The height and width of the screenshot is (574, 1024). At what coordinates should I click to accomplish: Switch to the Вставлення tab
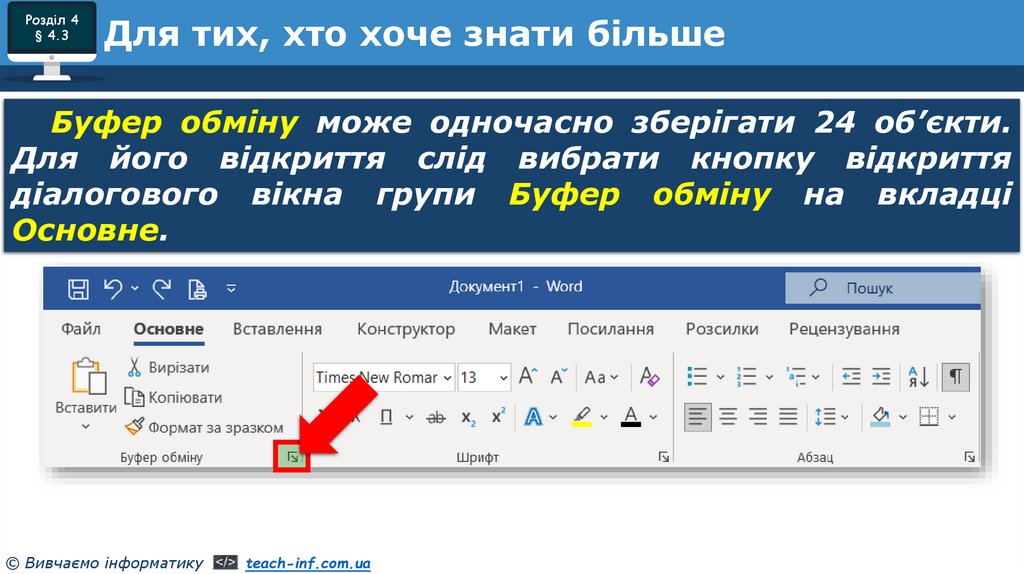point(278,329)
